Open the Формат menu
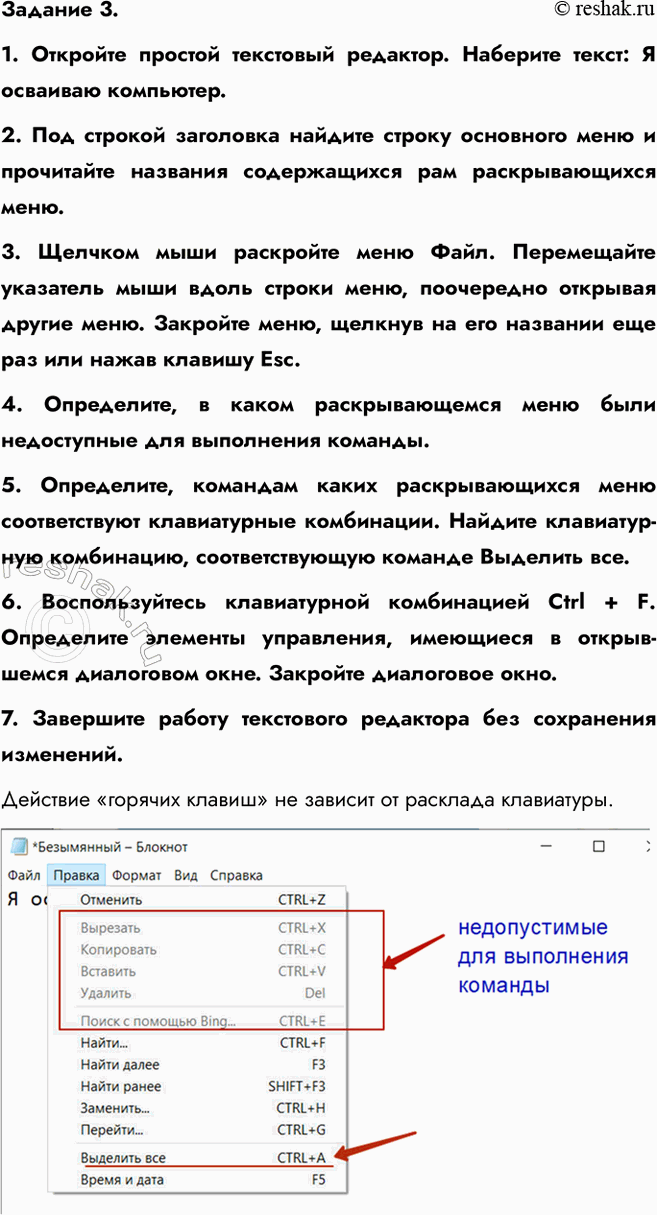 click(x=136, y=875)
